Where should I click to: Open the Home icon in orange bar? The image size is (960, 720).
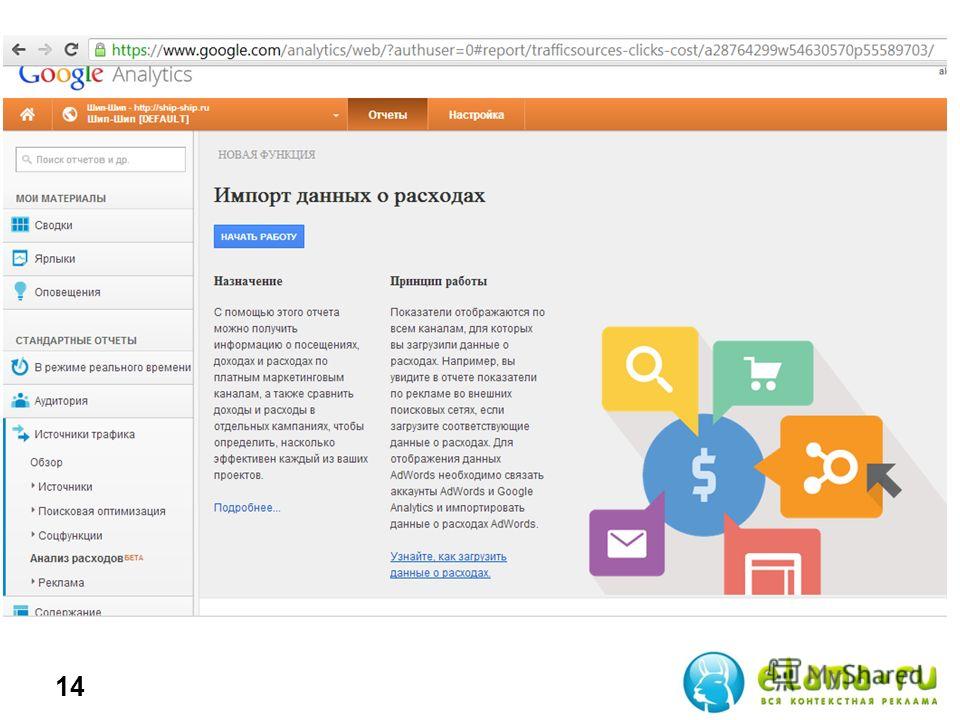[x=27, y=114]
